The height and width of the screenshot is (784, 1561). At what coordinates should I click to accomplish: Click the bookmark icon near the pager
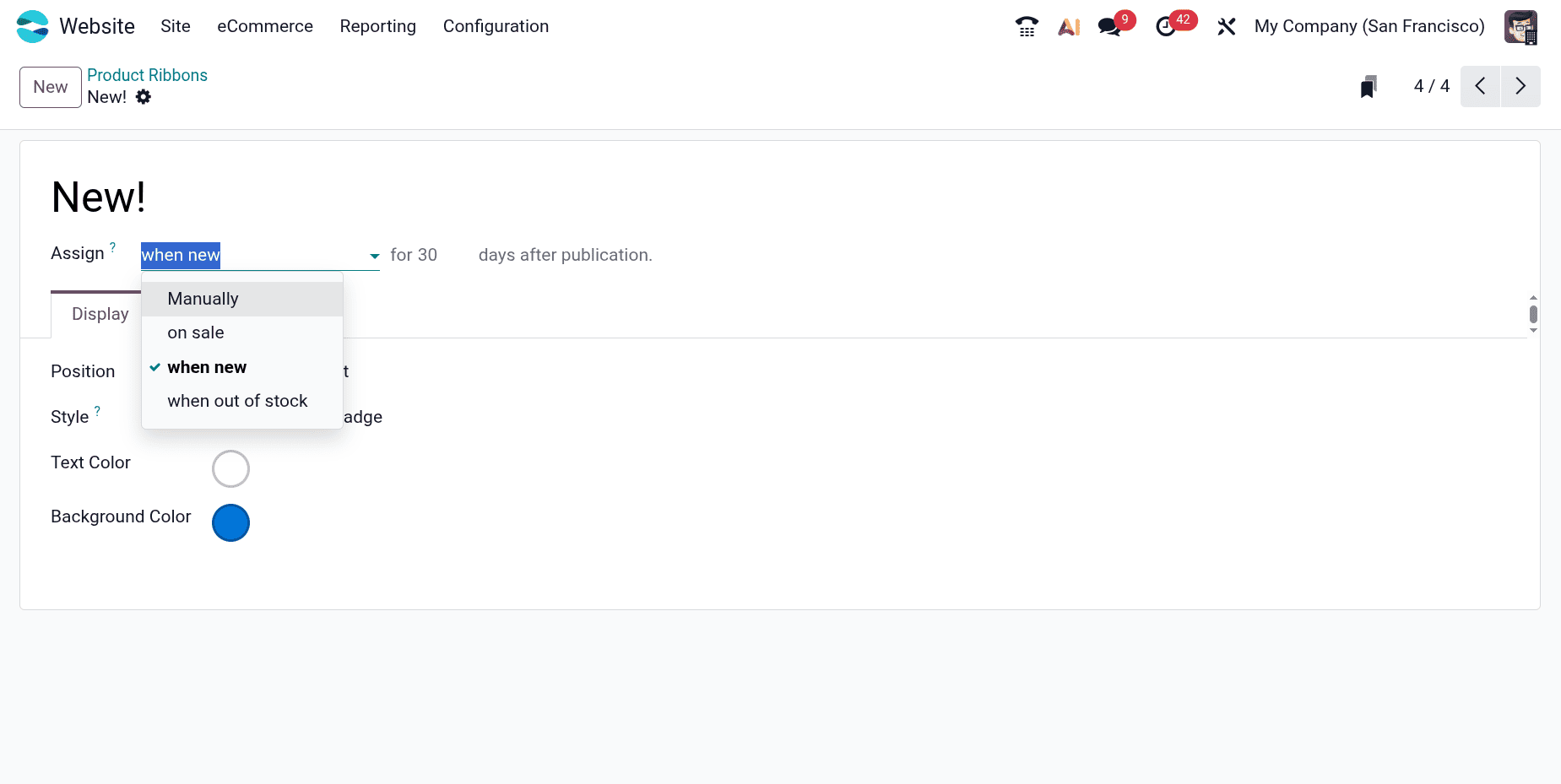[x=1369, y=87]
